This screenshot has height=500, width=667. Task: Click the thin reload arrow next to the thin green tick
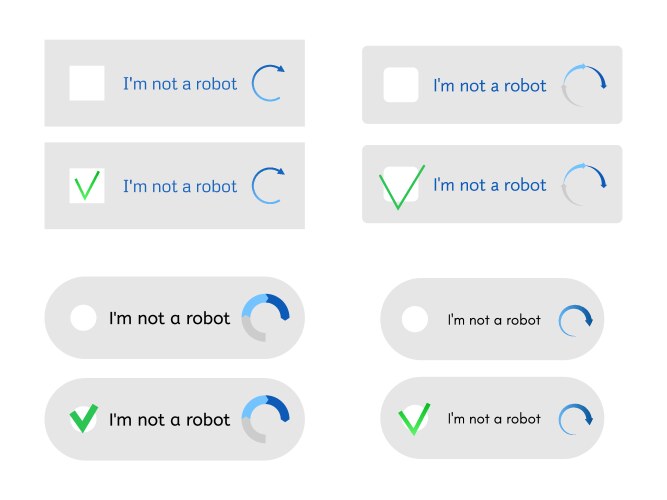tap(268, 186)
